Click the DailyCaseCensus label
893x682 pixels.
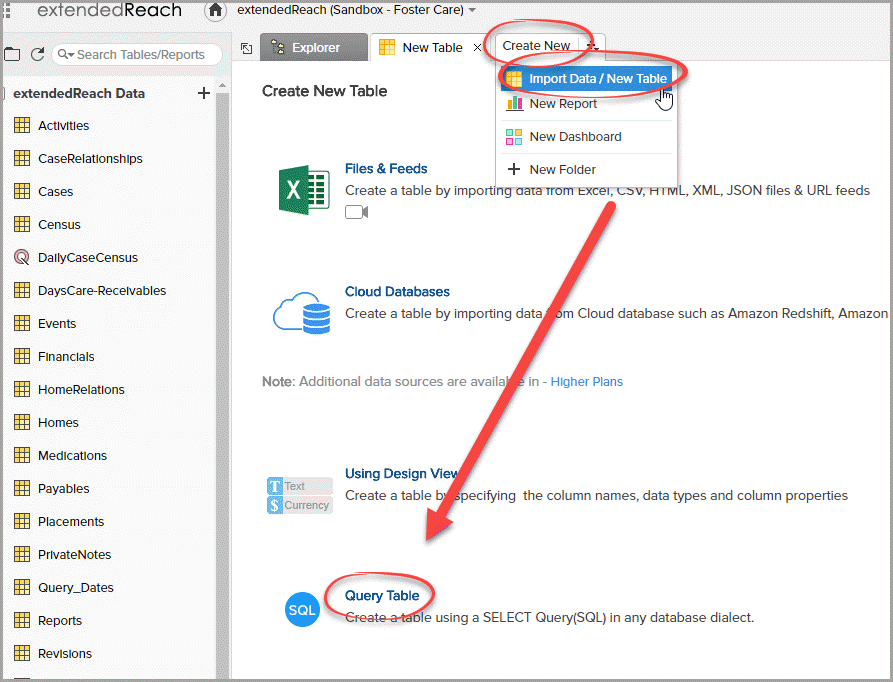click(x=88, y=257)
